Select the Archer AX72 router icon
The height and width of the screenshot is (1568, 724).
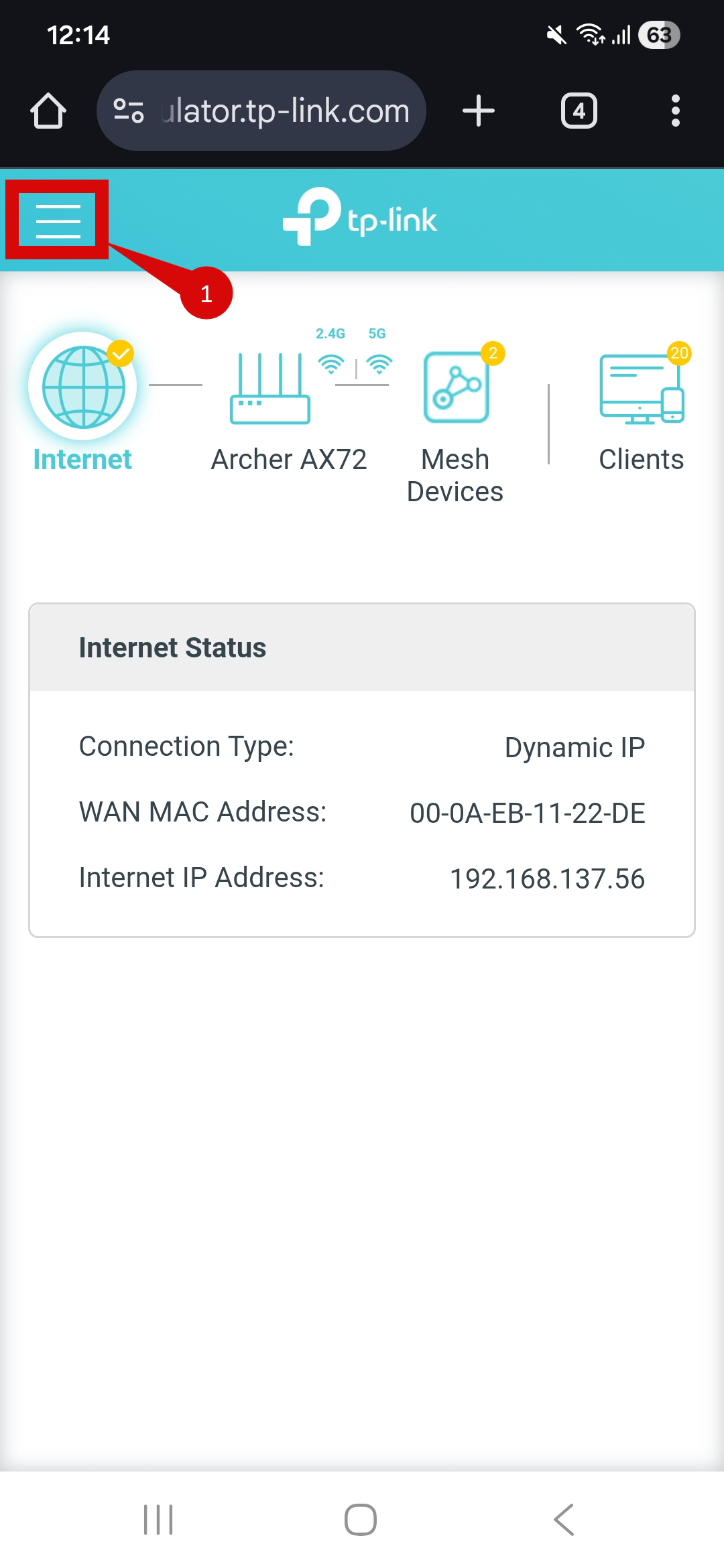pos(269,389)
